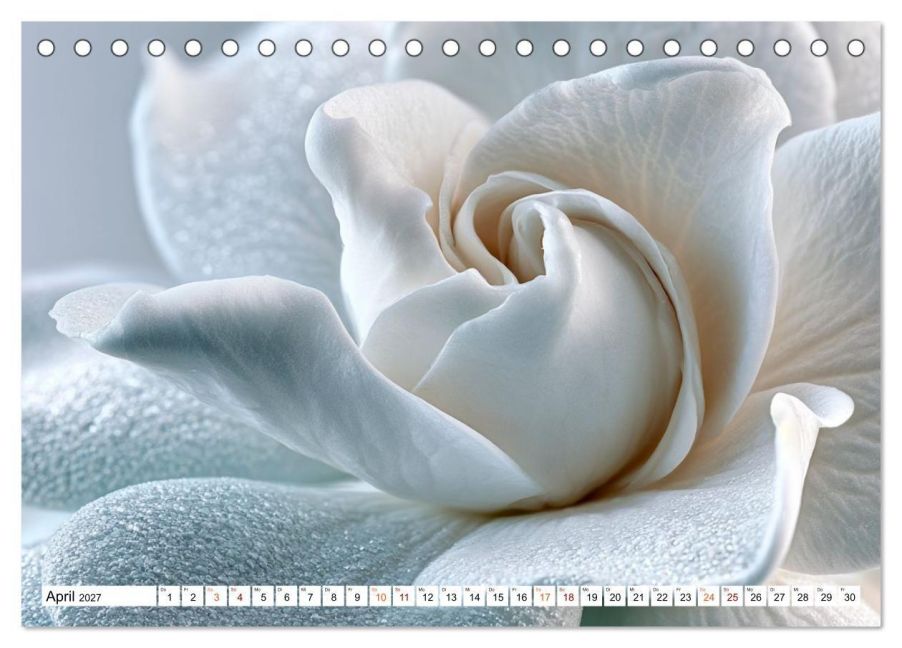Select date 30 at the strip's end
This screenshot has width=902, height=648.
point(850,596)
